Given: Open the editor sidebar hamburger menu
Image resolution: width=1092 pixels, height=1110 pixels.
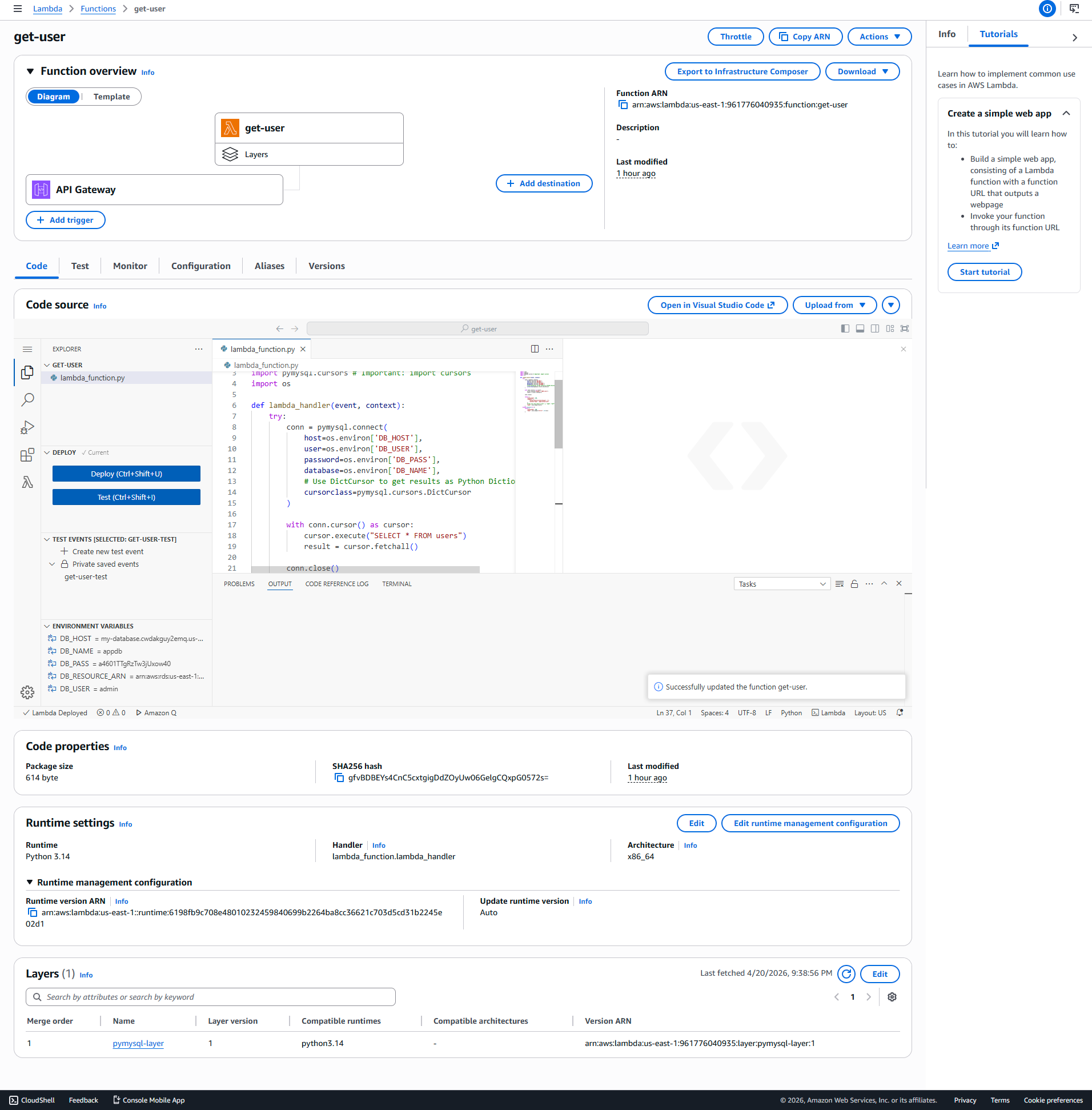Looking at the screenshot, I should click(x=27, y=350).
